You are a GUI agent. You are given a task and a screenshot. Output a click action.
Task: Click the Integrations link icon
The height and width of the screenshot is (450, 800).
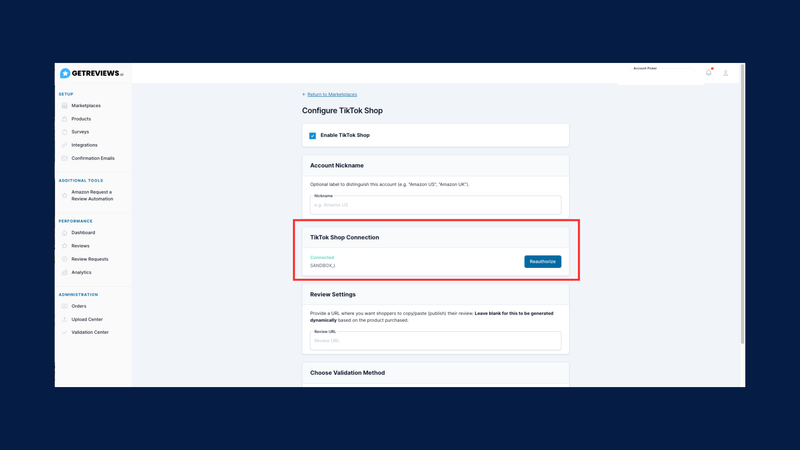pos(64,145)
